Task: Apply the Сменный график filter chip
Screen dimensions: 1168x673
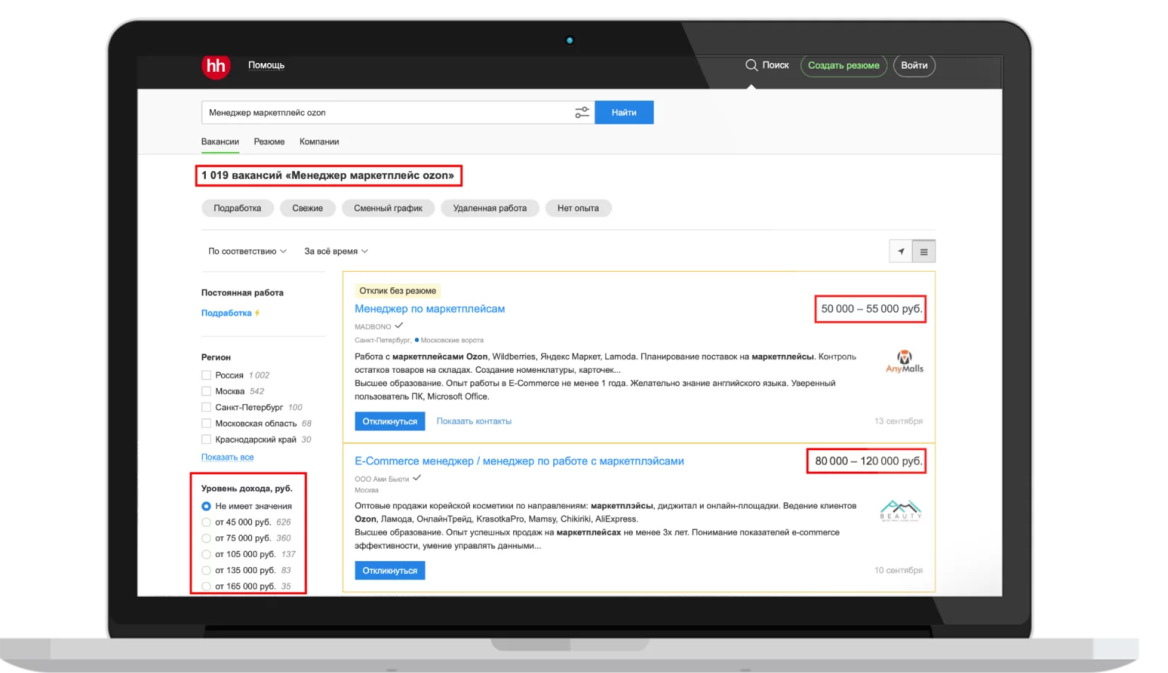Action: pyautogui.click(x=388, y=208)
